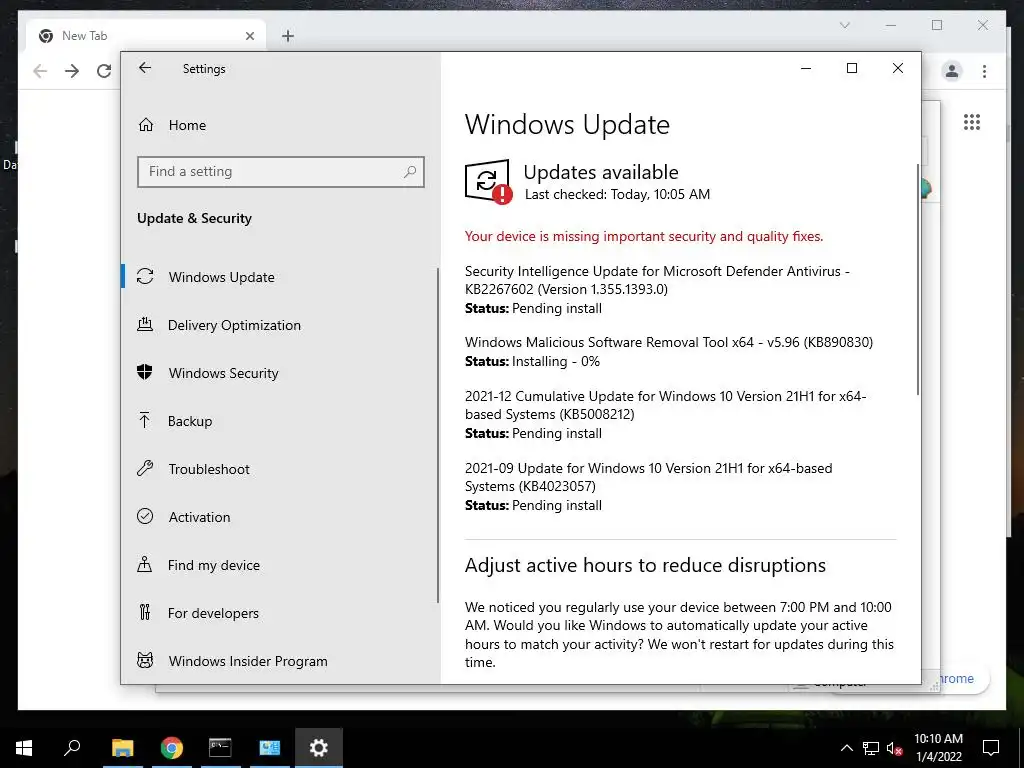Click the 2021-12 Cumulative Update KB5008212 entry
This screenshot has height=768, width=1024.
coord(665,414)
